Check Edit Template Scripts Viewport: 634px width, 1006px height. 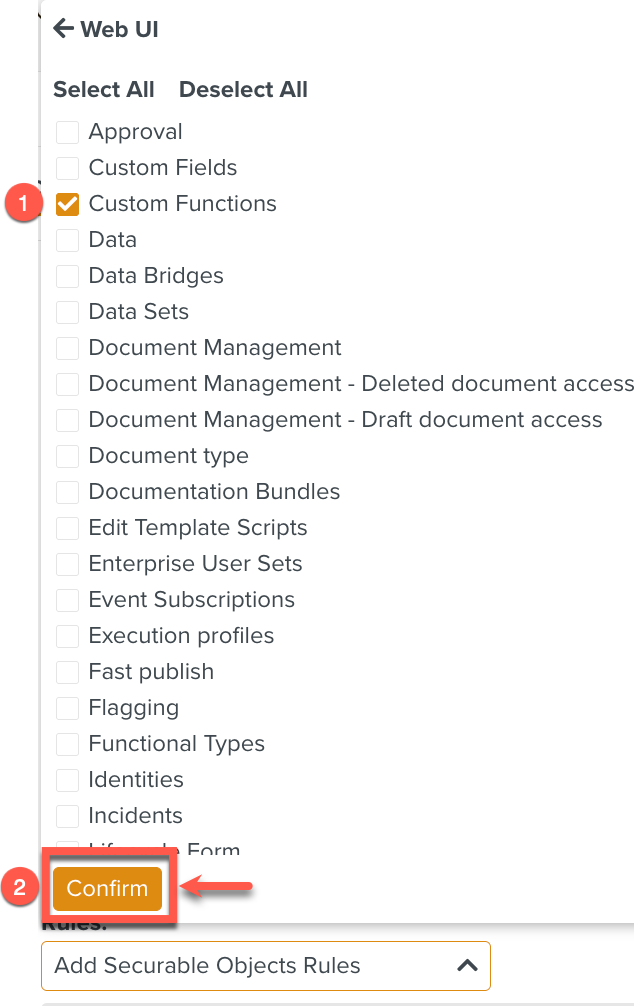[67, 528]
